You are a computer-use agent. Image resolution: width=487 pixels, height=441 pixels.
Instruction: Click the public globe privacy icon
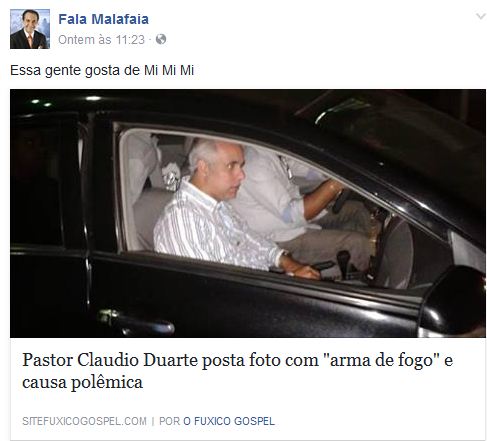161,39
